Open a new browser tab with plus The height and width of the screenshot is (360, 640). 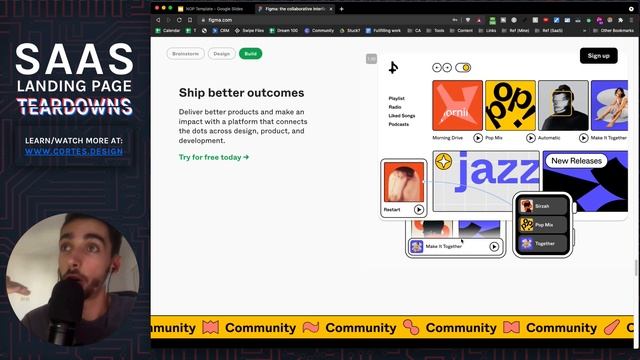(342, 9)
